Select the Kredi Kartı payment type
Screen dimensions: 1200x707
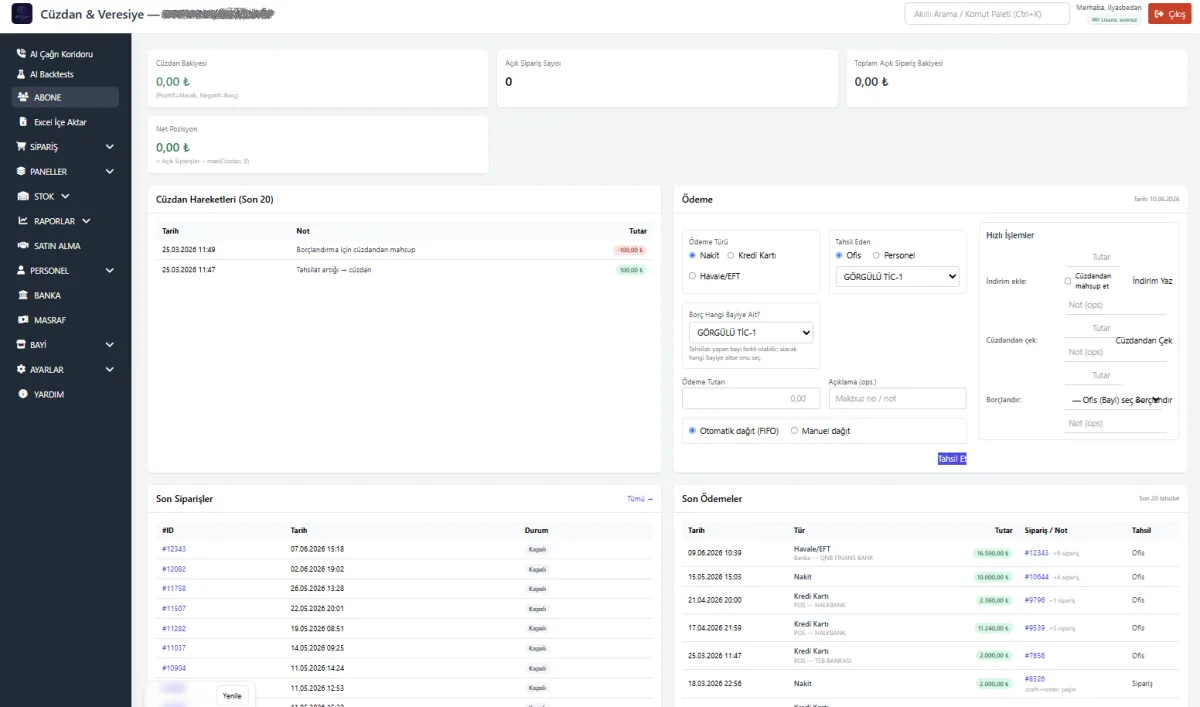pyautogui.click(x=731, y=255)
